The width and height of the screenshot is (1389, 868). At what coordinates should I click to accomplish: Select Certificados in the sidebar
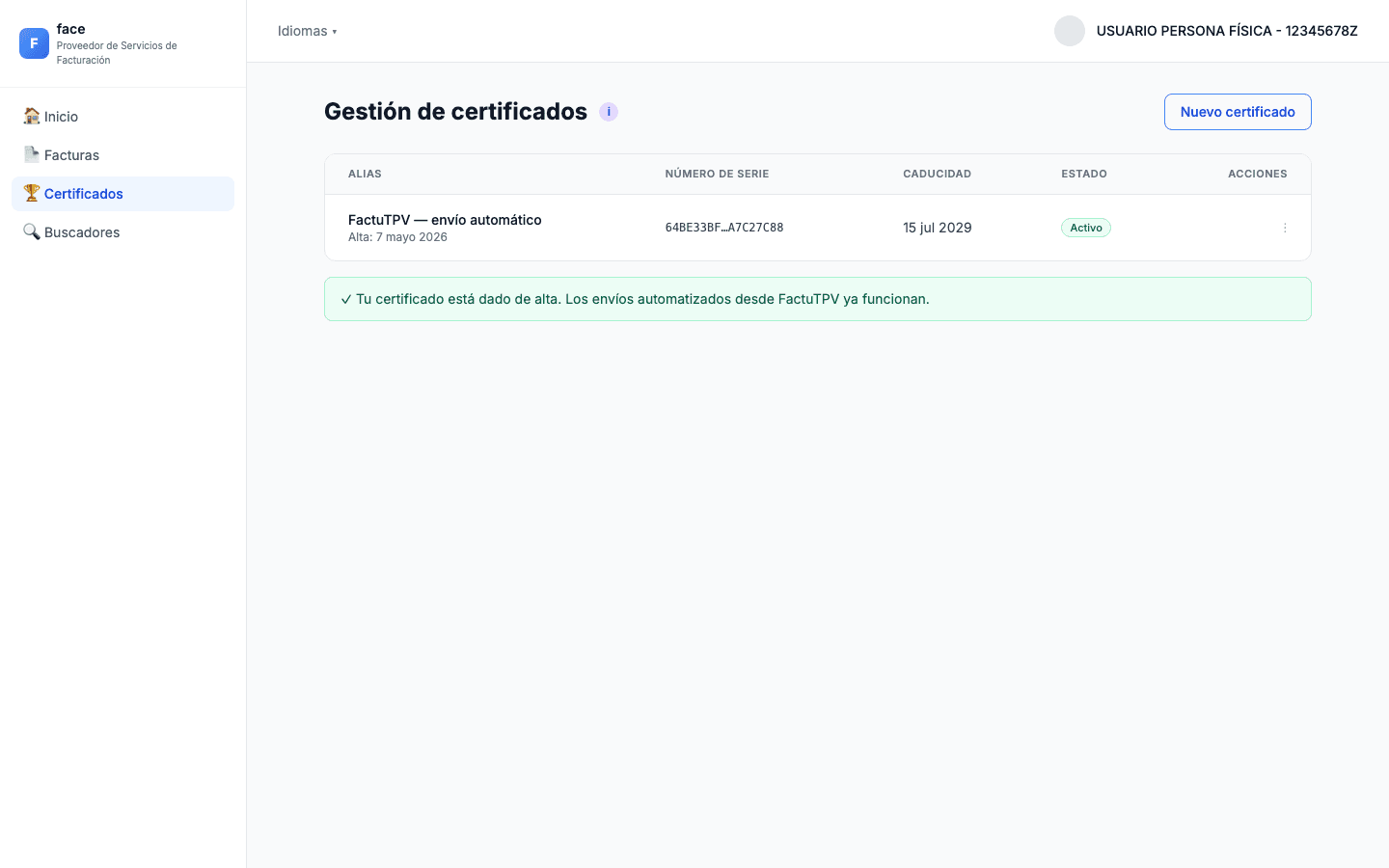[123, 194]
